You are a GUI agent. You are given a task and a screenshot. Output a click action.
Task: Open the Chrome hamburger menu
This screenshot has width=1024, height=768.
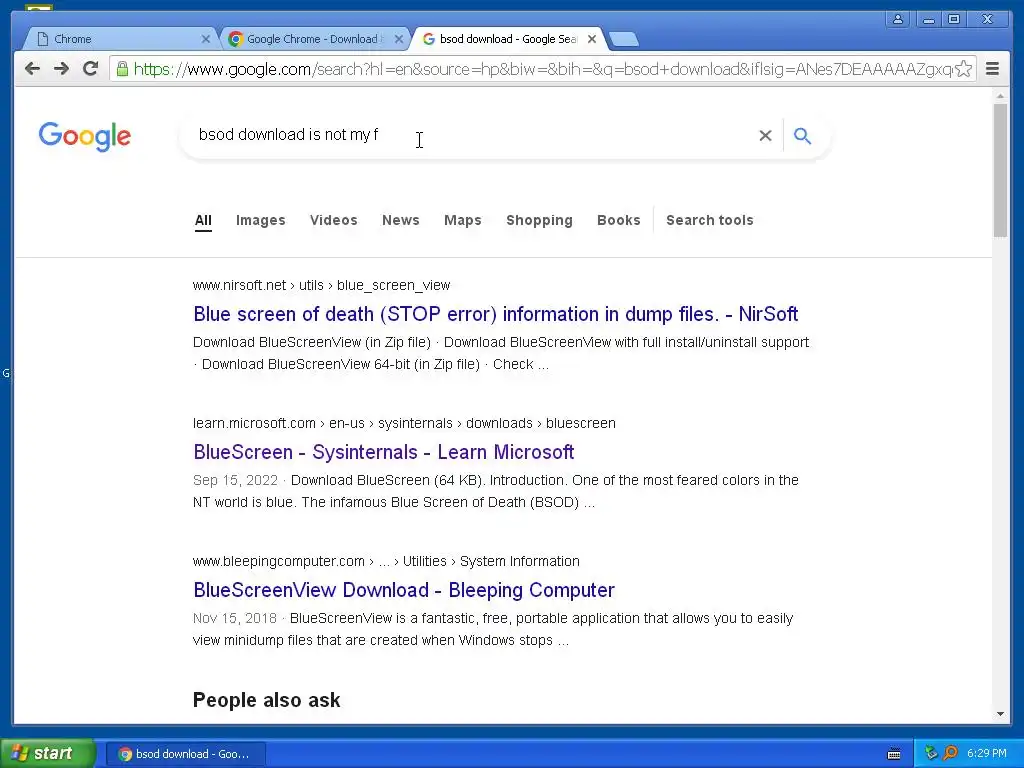pos(992,69)
